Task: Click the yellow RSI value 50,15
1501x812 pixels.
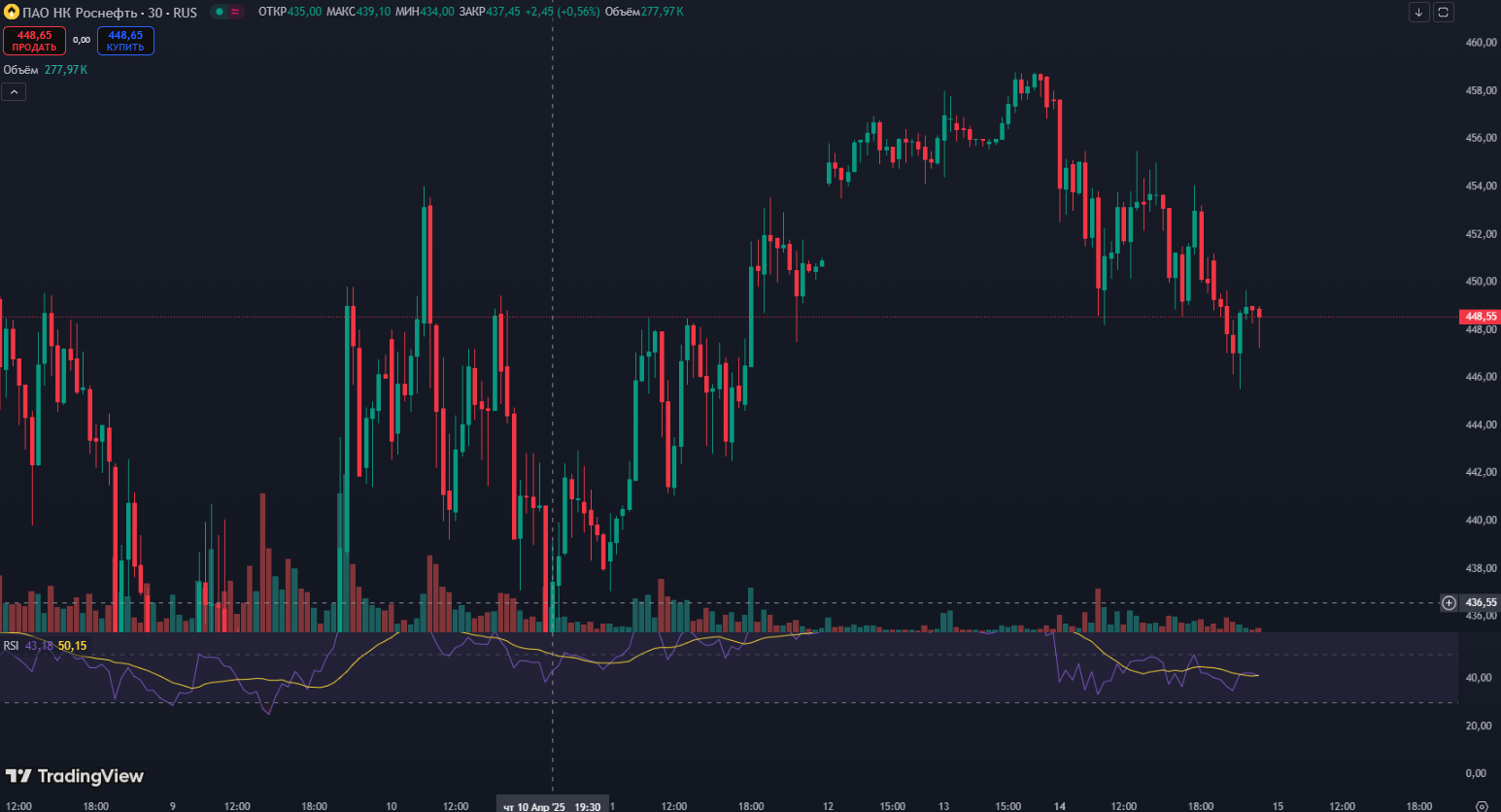Action: 72,646
